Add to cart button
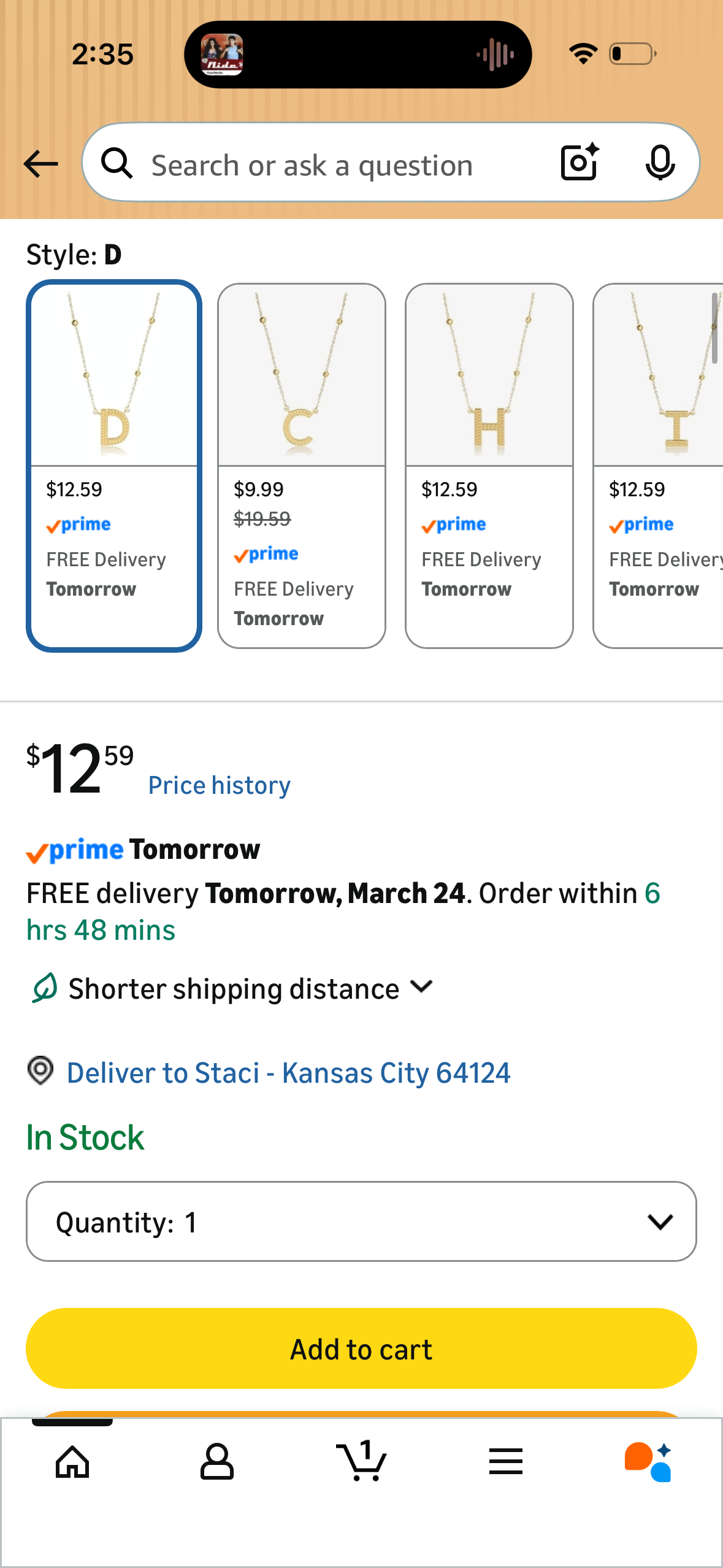 click(x=361, y=1348)
